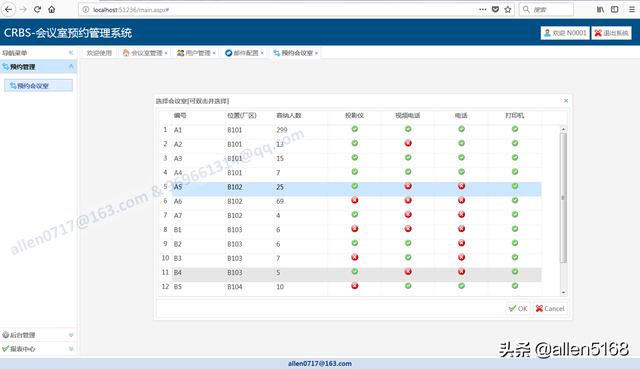Collapse the 预约管理 accordion section
This screenshot has height=369, width=640.
pyautogui.click(x=71, y=66)
